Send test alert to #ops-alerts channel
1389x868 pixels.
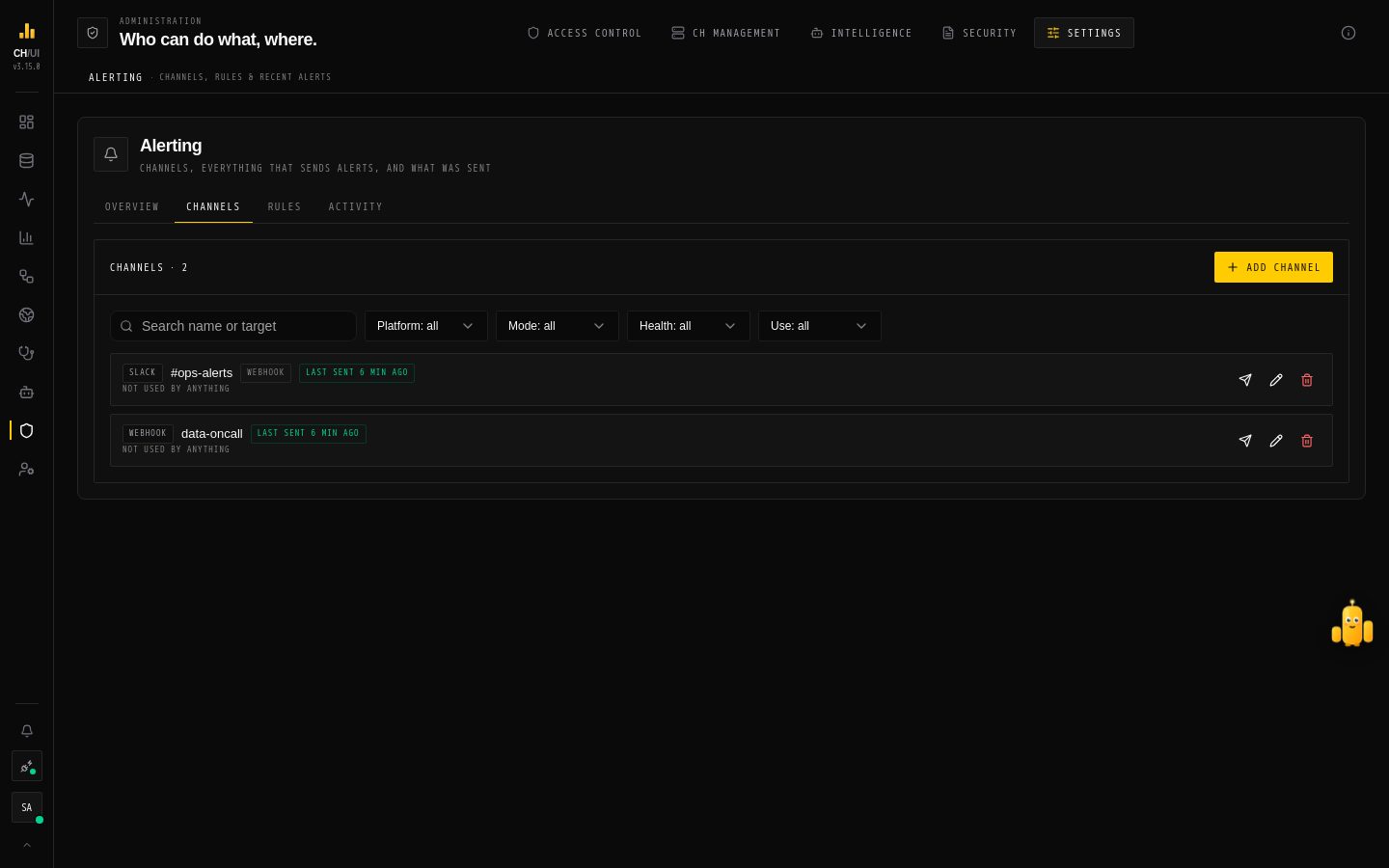tap(1245, 380)
